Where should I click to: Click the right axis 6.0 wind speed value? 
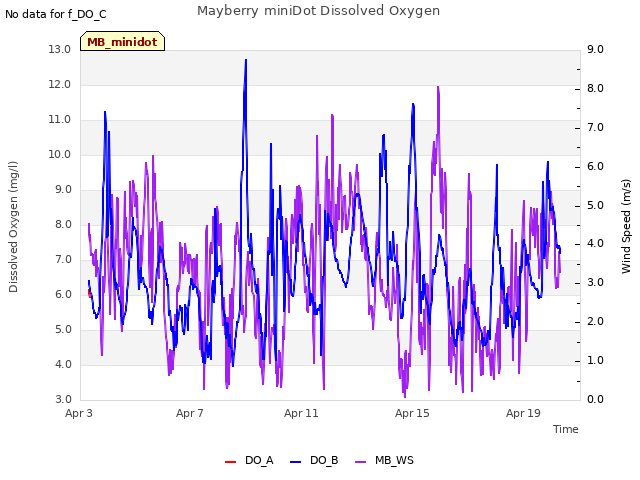596,167
